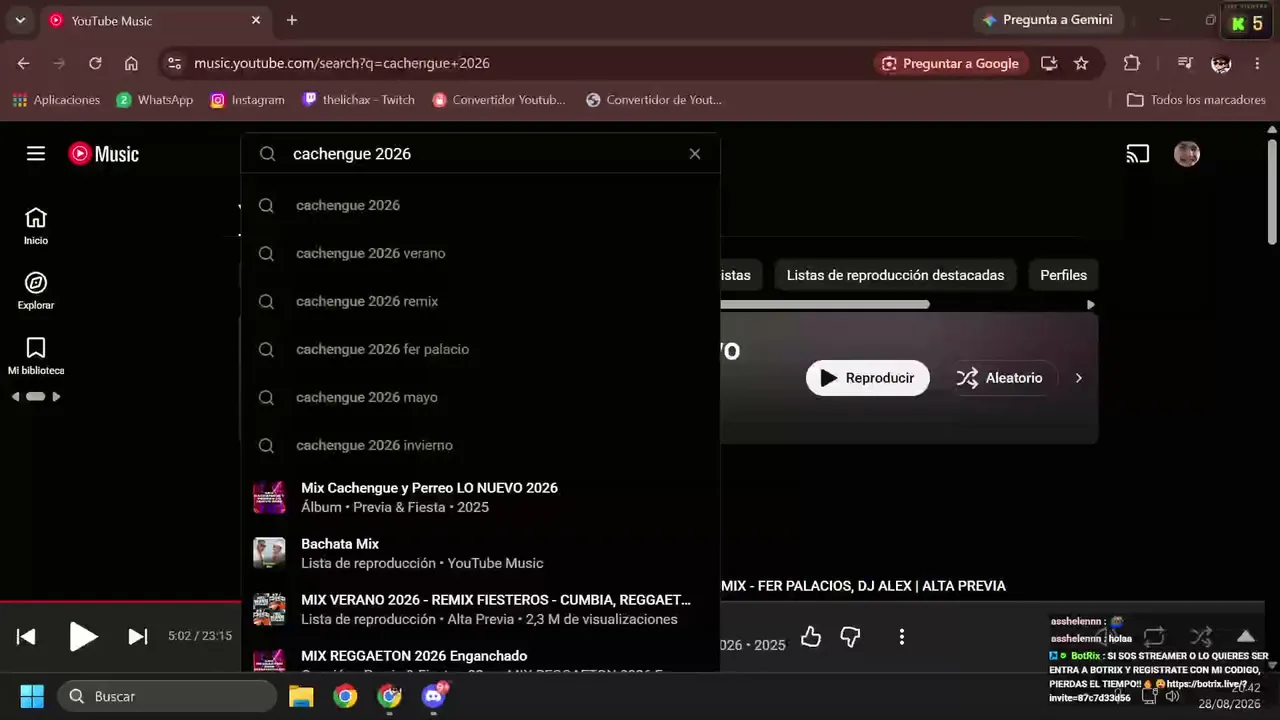Open the browser home page

click(131, 63)
